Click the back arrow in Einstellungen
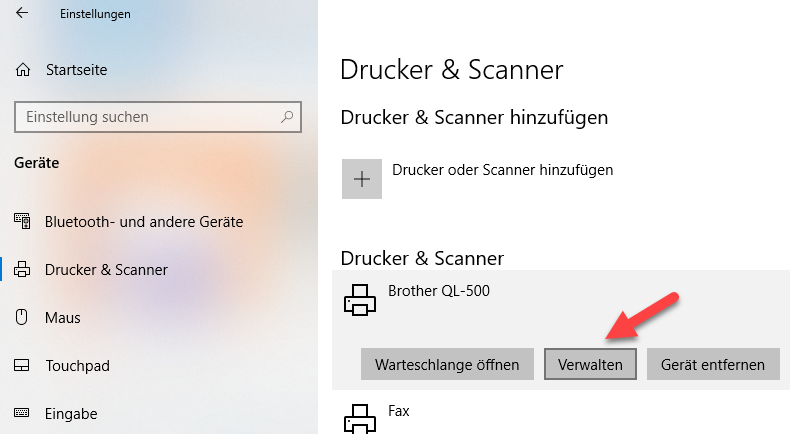The width and height of the screenshot is (808, 434). coord(22,14)
